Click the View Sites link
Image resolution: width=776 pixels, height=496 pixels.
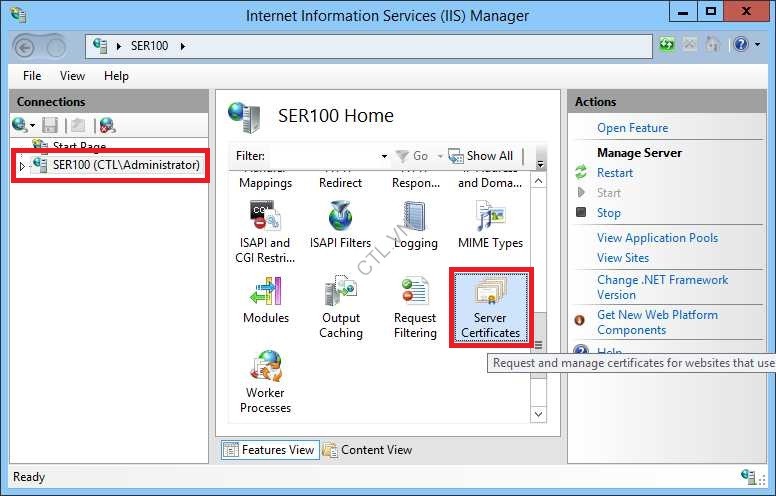coord(623,258)
